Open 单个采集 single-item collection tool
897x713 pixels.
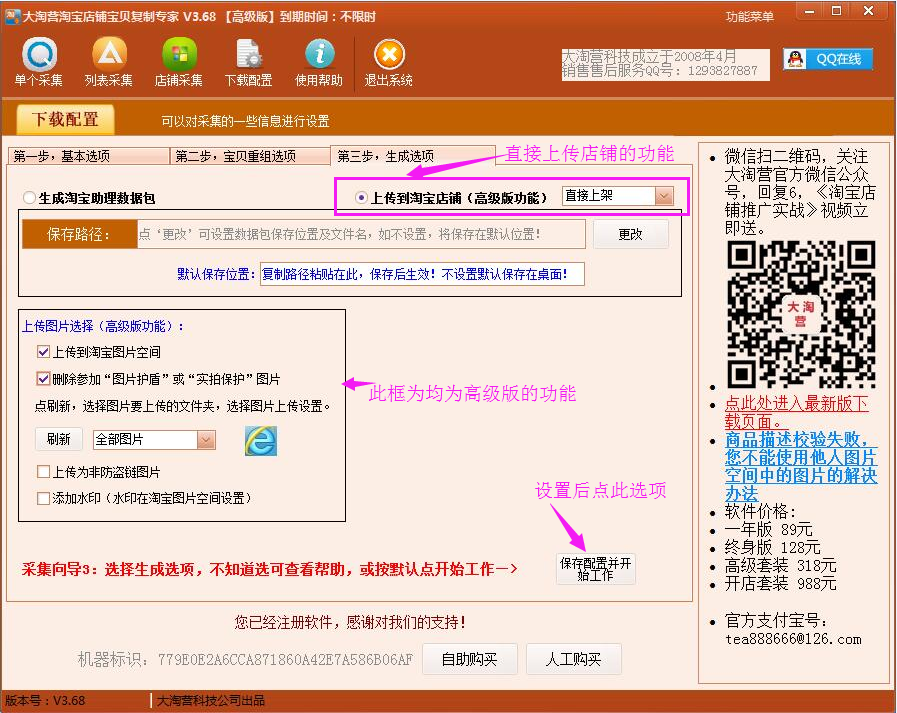tap(39, 62)
